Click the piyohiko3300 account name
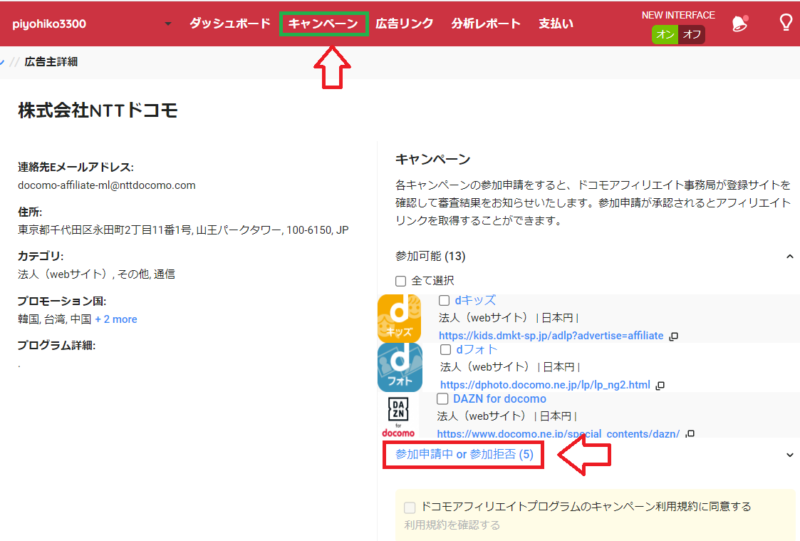This screenshot has height=541, width=800. click(49, 24)
